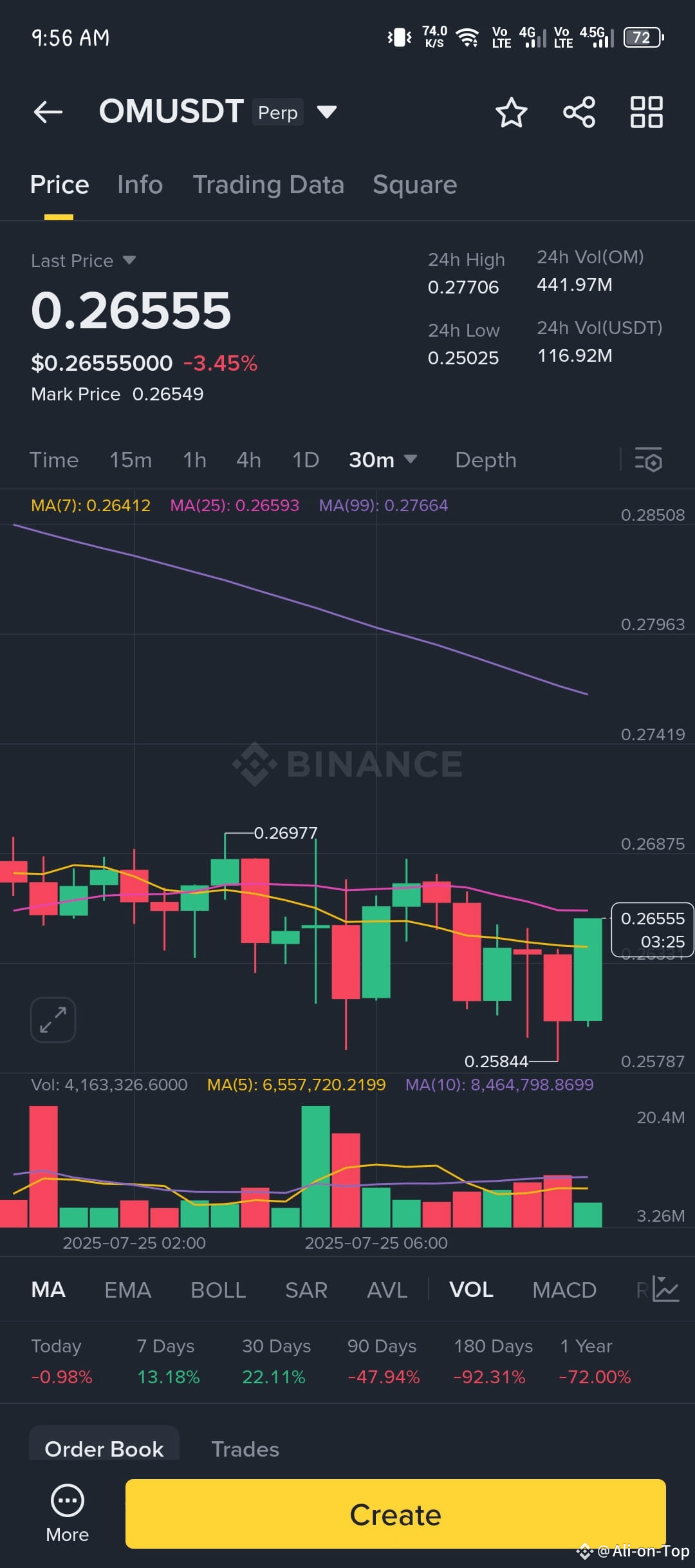Tap the share icon
Viewport: 695px width, 1568px height.
(579, 112)
